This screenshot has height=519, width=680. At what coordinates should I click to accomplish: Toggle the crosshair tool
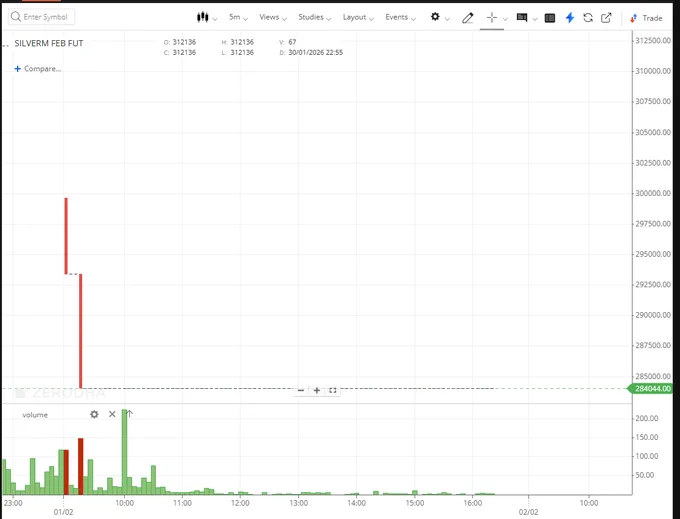[492, 17]
